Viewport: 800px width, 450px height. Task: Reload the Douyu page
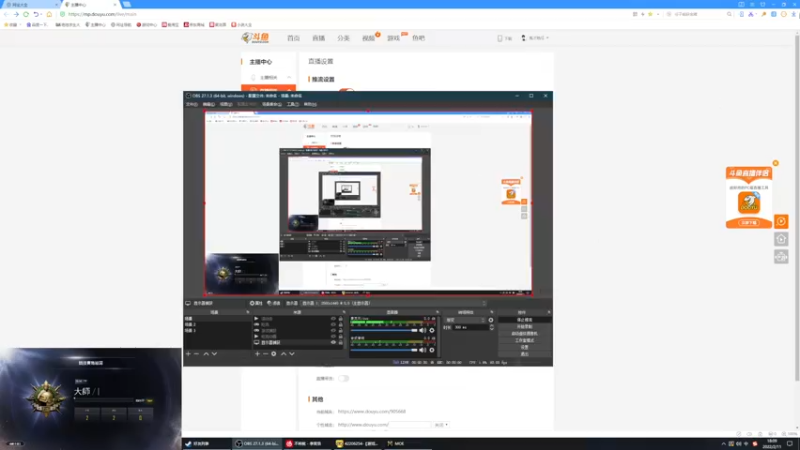pos(26,14)
